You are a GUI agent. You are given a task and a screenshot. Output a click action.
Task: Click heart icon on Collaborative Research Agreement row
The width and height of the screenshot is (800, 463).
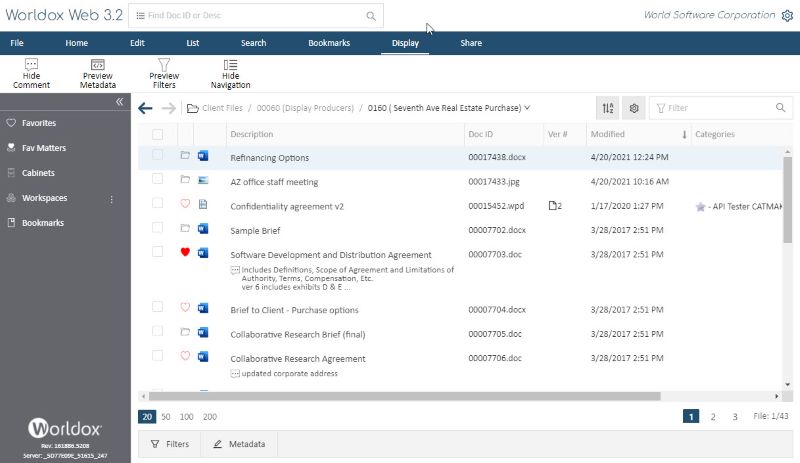click(185, 355)
